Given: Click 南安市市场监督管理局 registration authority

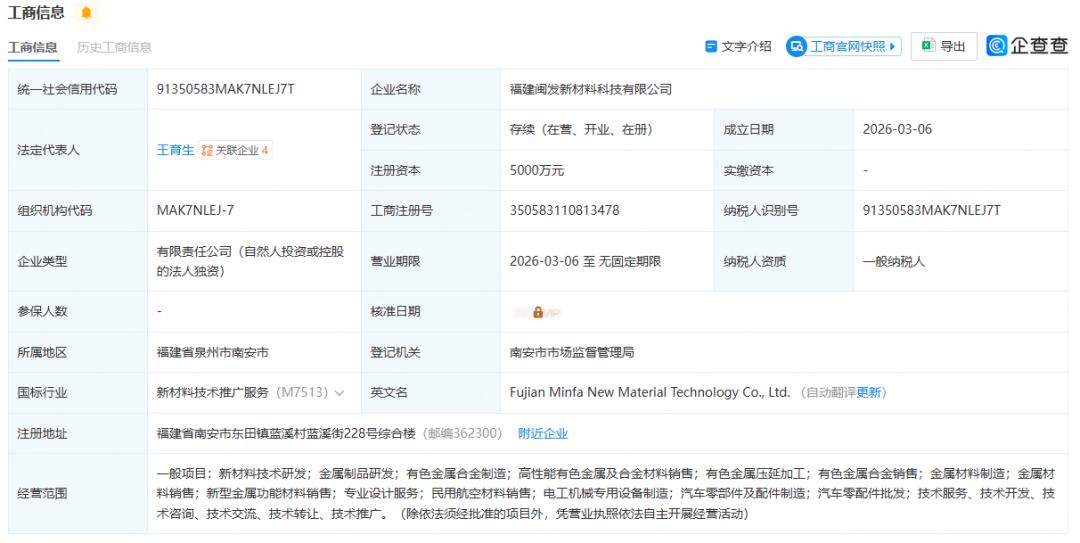Looking at the screenshot, I should click(572, 352).
